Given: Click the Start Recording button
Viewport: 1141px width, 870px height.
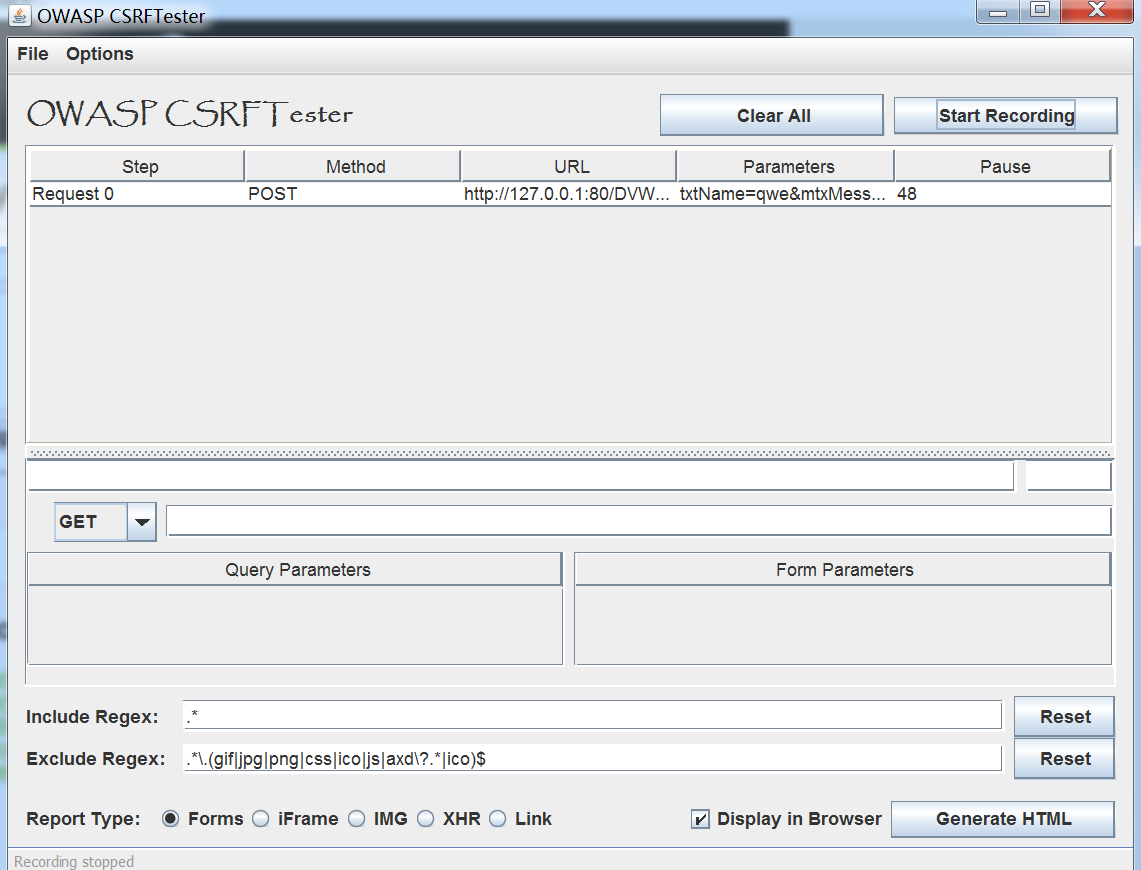Looking at the screenshot, I should tap(1006, 115).
